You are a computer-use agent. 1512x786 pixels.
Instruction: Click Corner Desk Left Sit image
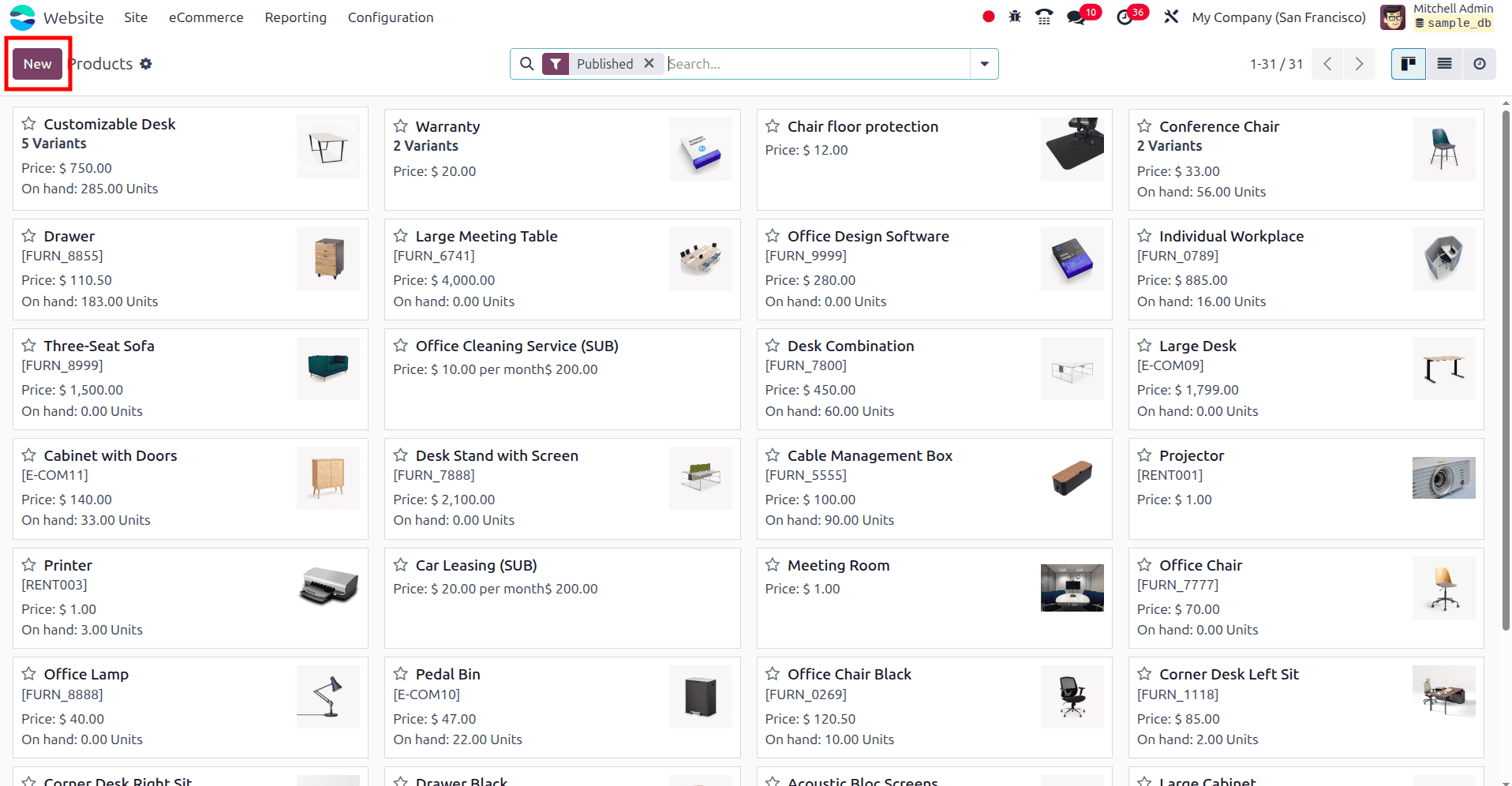(1444, 691)
